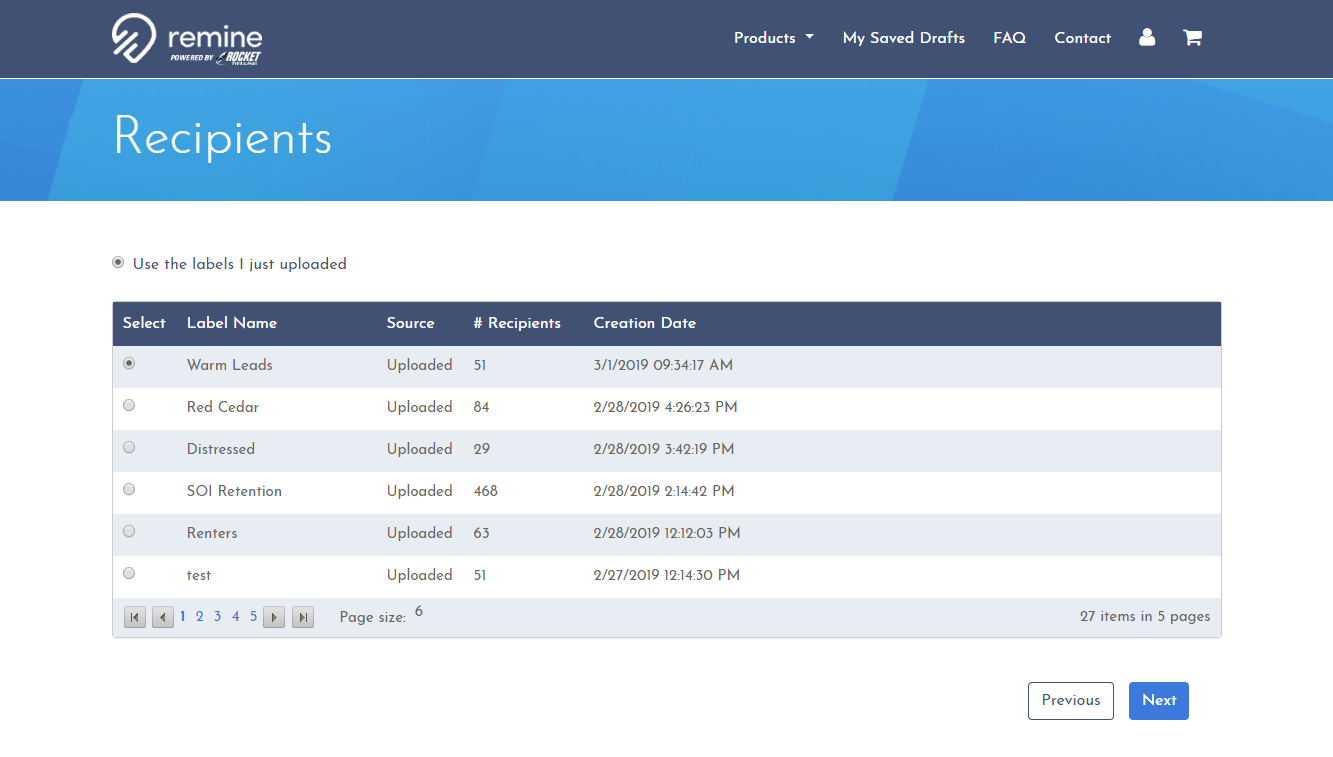The height and width of the screenshot is (757, 1333).
Task: Select the SOI Retention label
Action: (x=128, y=489)
